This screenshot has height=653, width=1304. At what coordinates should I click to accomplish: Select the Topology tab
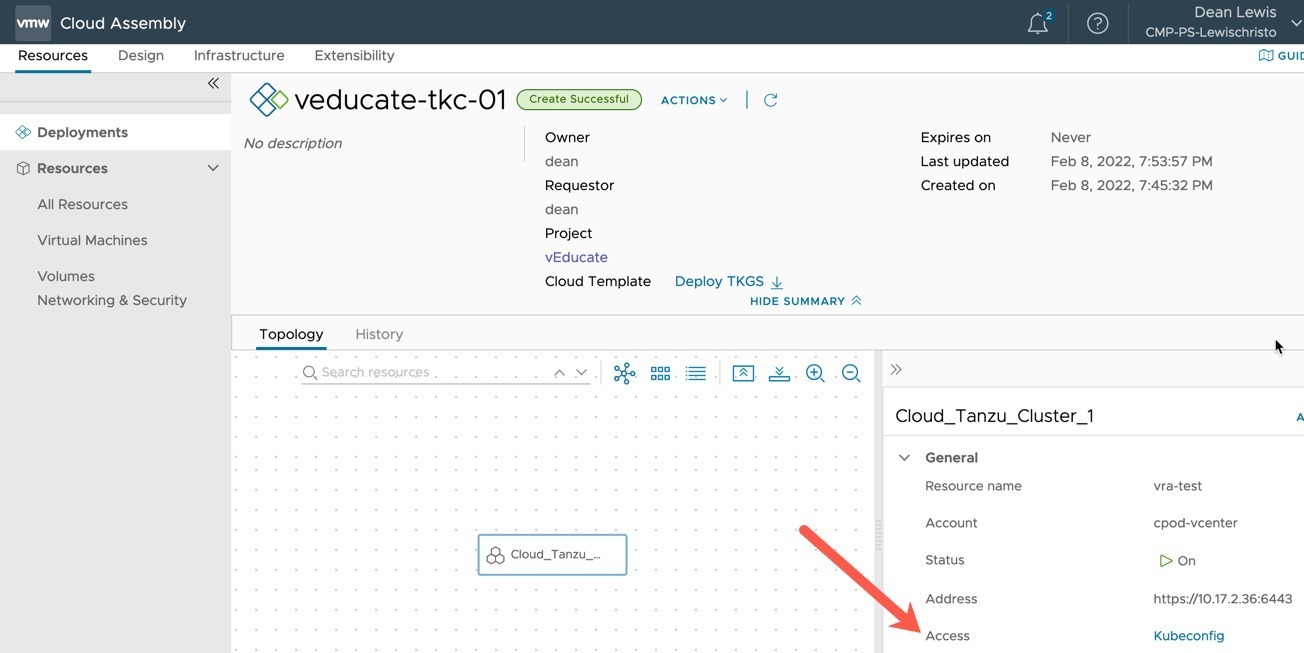[291, 334]
